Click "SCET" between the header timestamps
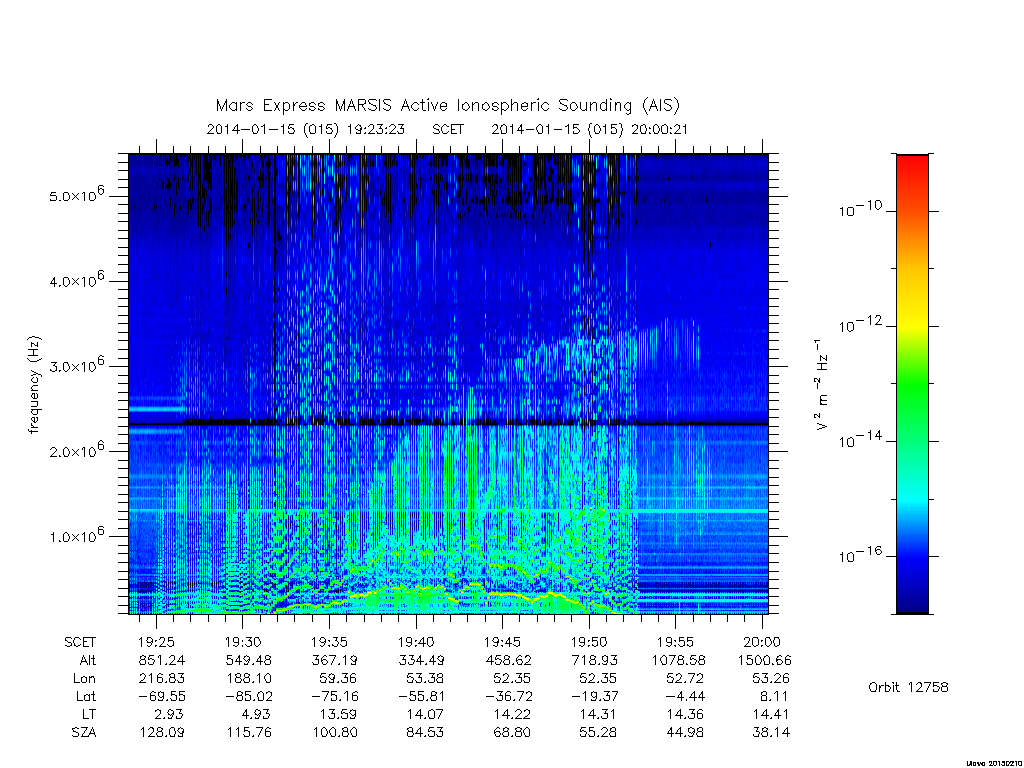Screen dimensions: 1024x768 (x=448, y=129)
